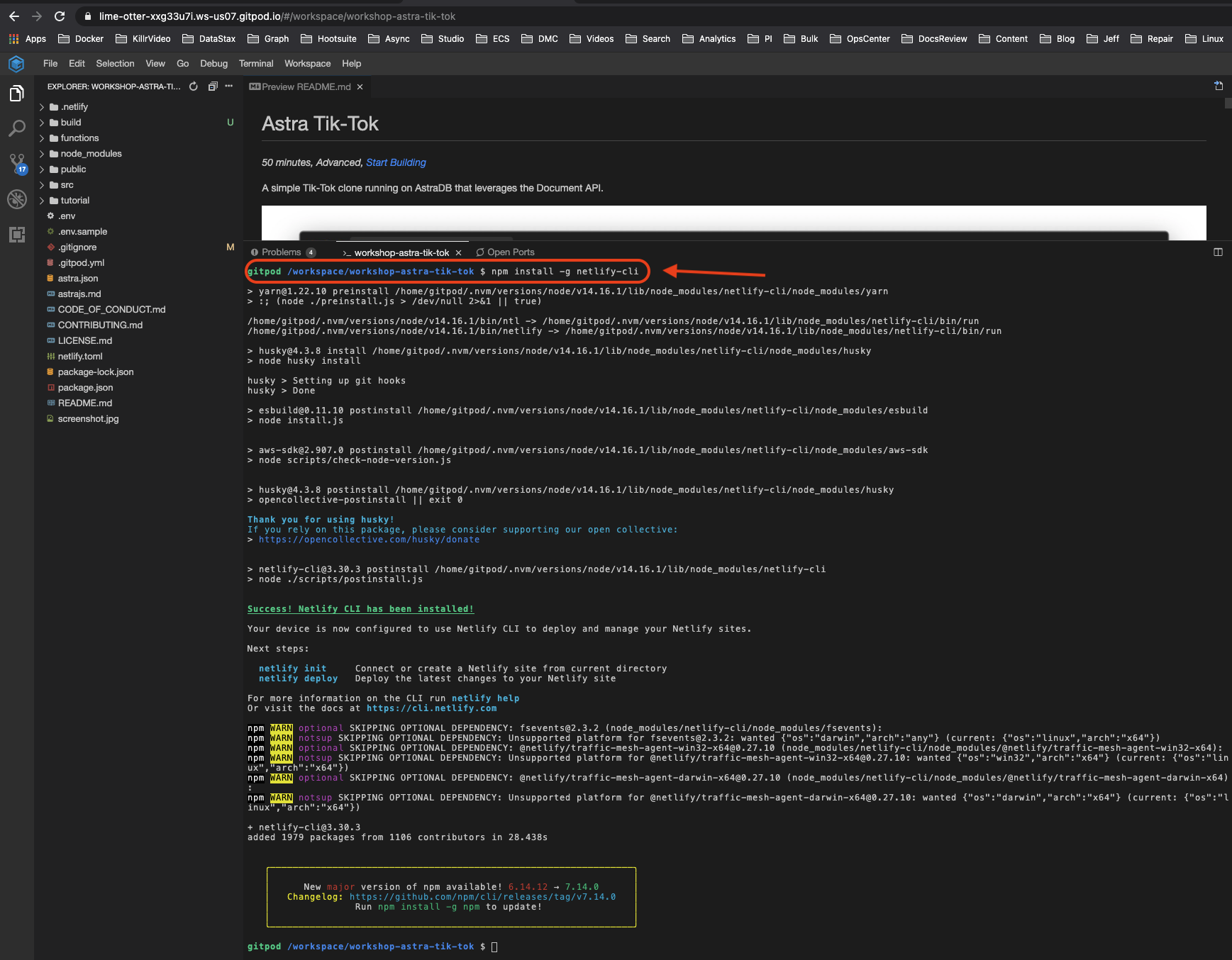The image size is (1232, 960).
Task: Open the Help menu
Action: tap(351, 64)
